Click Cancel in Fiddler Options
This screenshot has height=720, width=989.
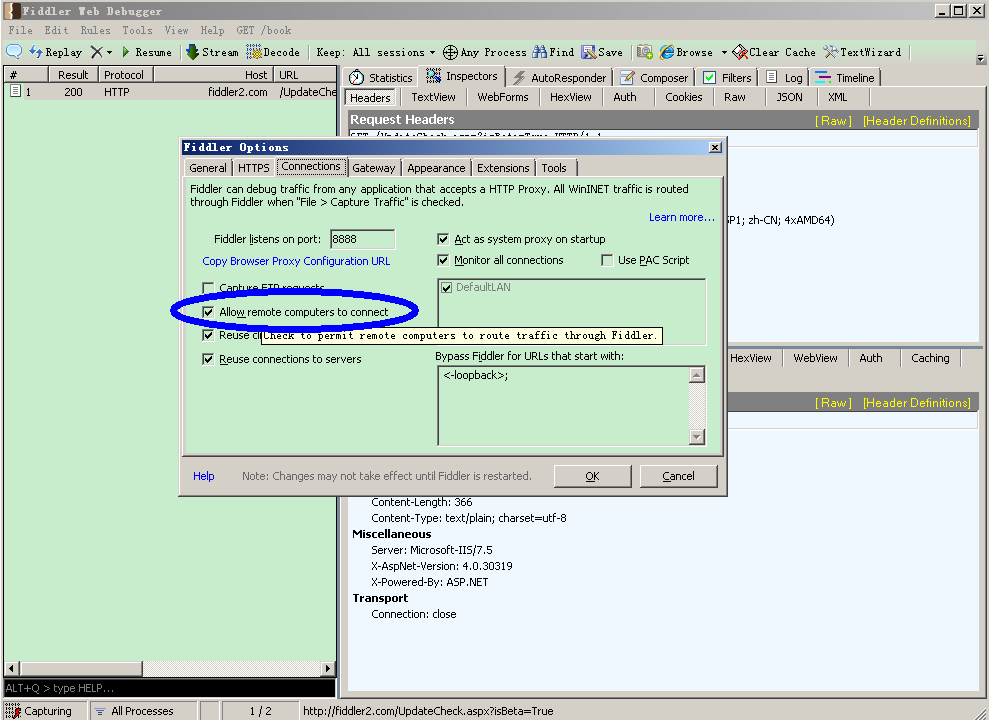678,476
